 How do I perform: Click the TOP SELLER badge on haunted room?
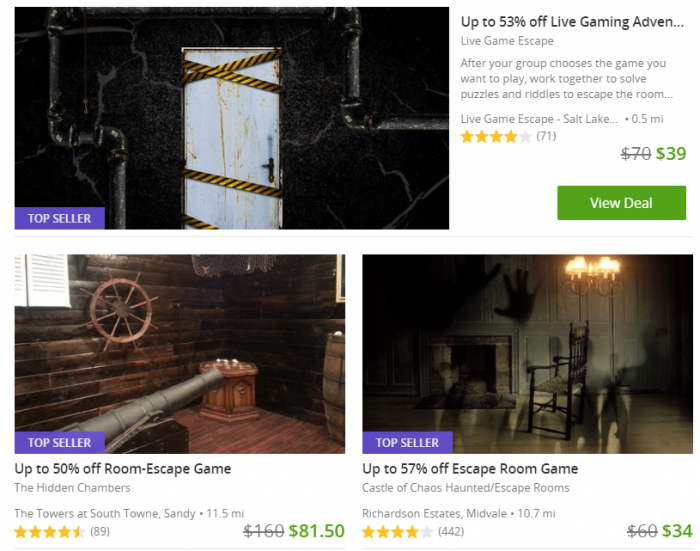407,442
